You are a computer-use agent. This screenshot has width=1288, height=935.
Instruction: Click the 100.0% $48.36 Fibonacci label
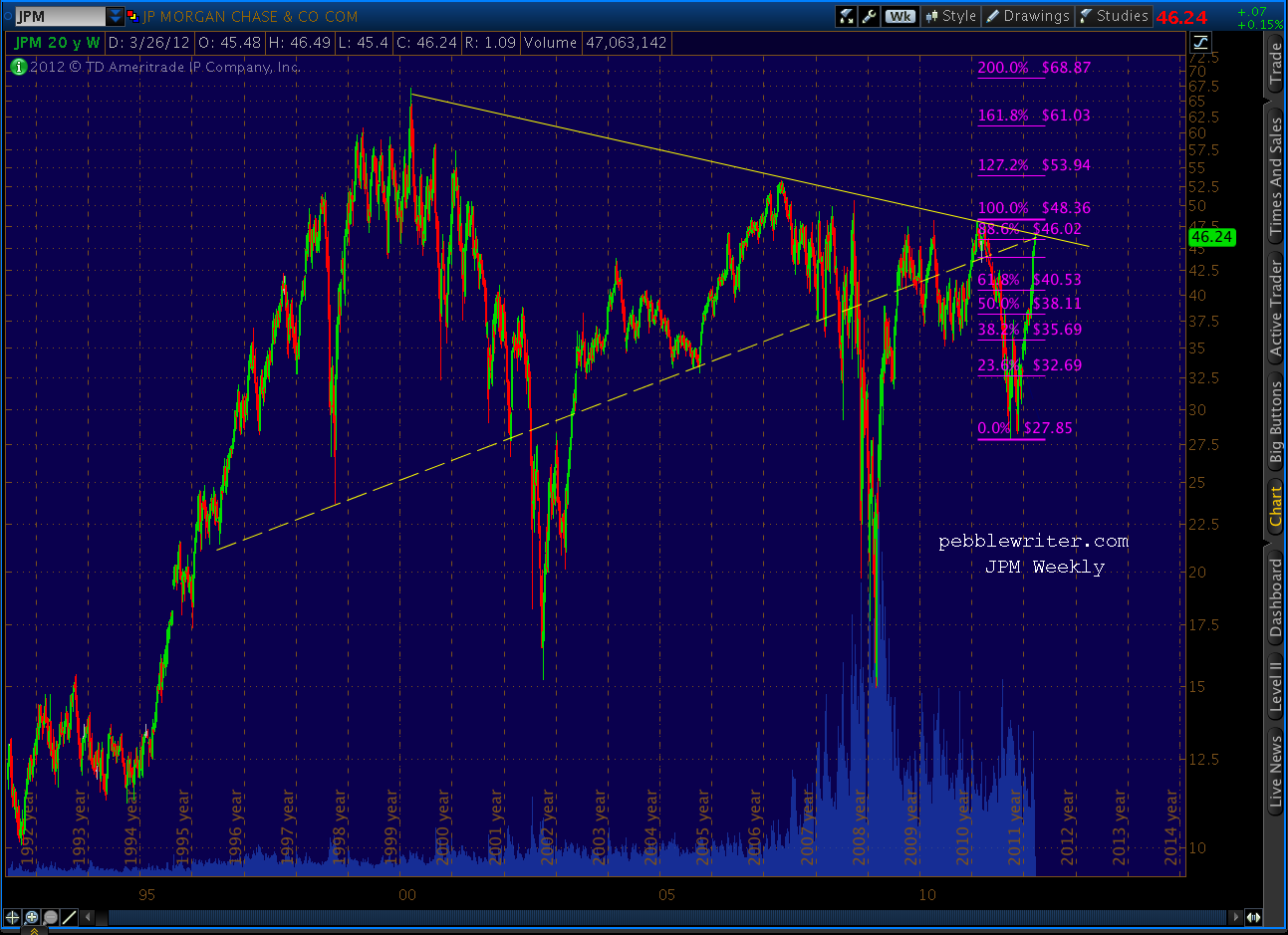click(x=1034, y=208)
